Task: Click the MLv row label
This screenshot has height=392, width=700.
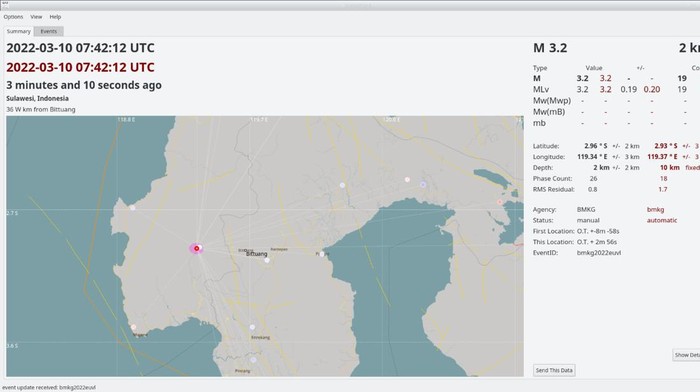Action: pos(541,89)
